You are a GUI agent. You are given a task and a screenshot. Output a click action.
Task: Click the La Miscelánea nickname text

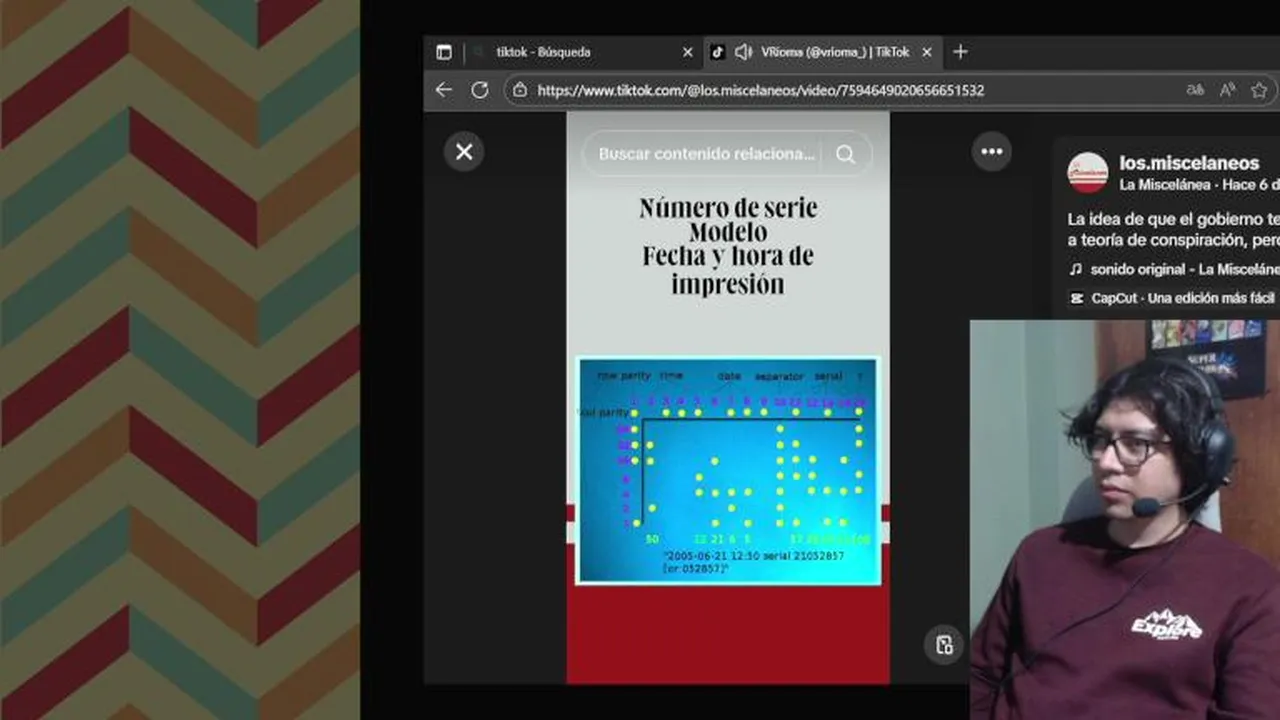tap(1165, 185)
